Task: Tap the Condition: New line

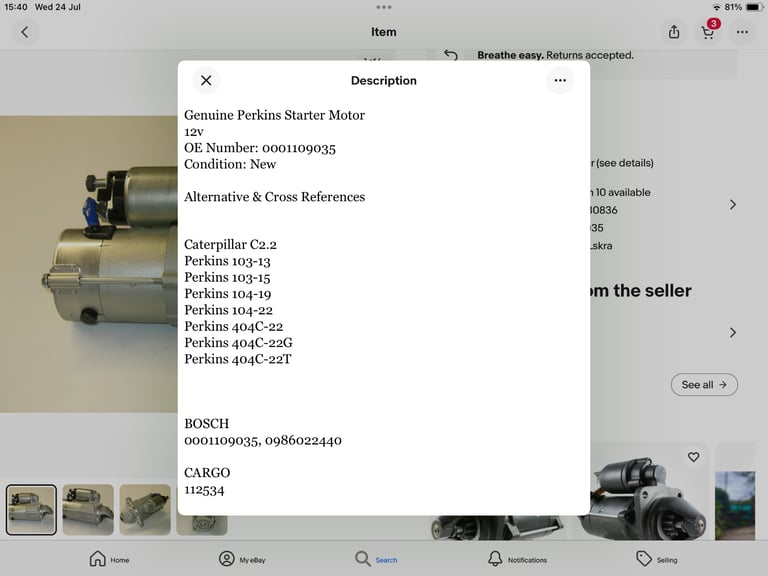Action: click(x=230, y=164)
